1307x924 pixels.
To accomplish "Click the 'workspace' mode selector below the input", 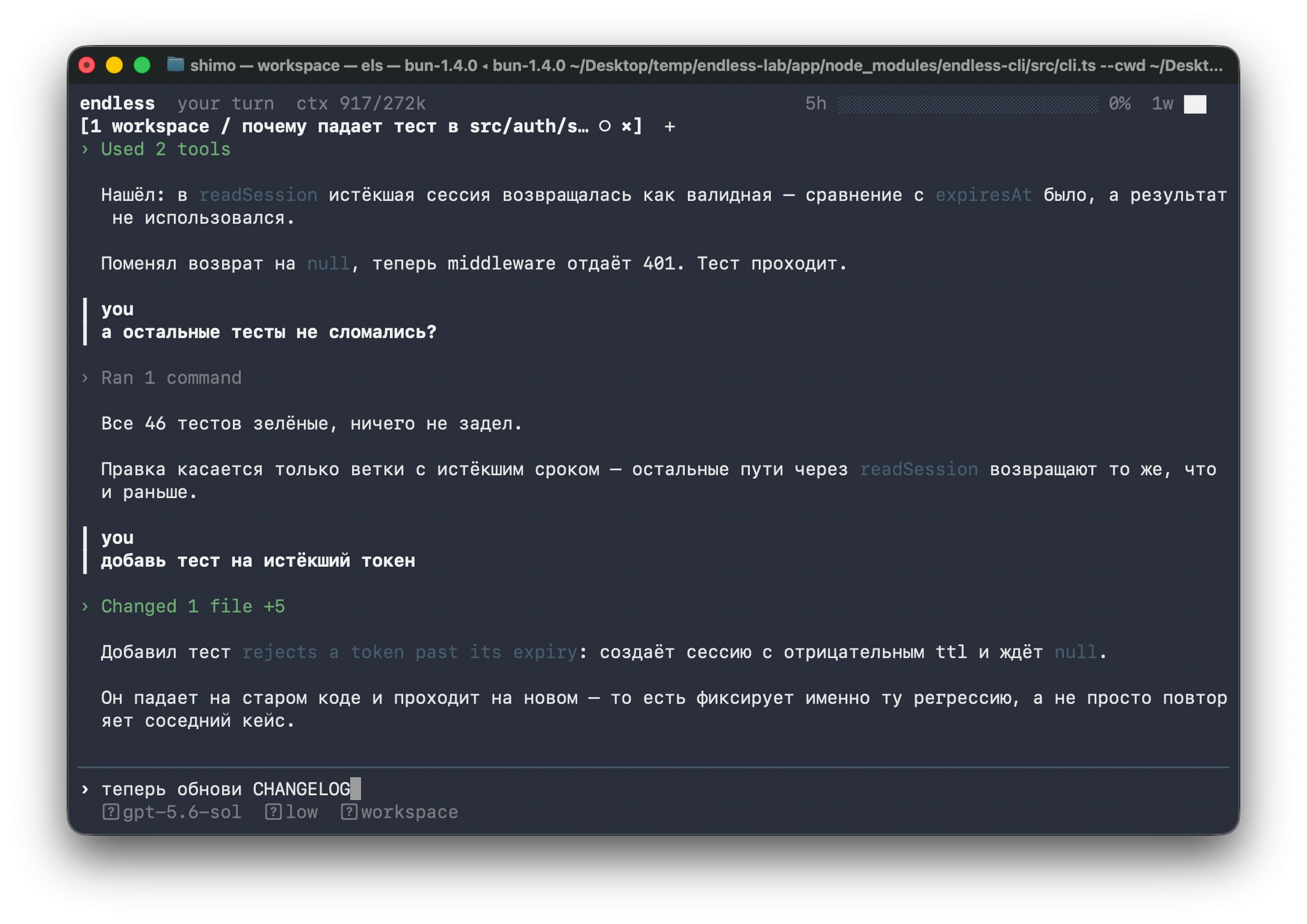I will (400, 812).
